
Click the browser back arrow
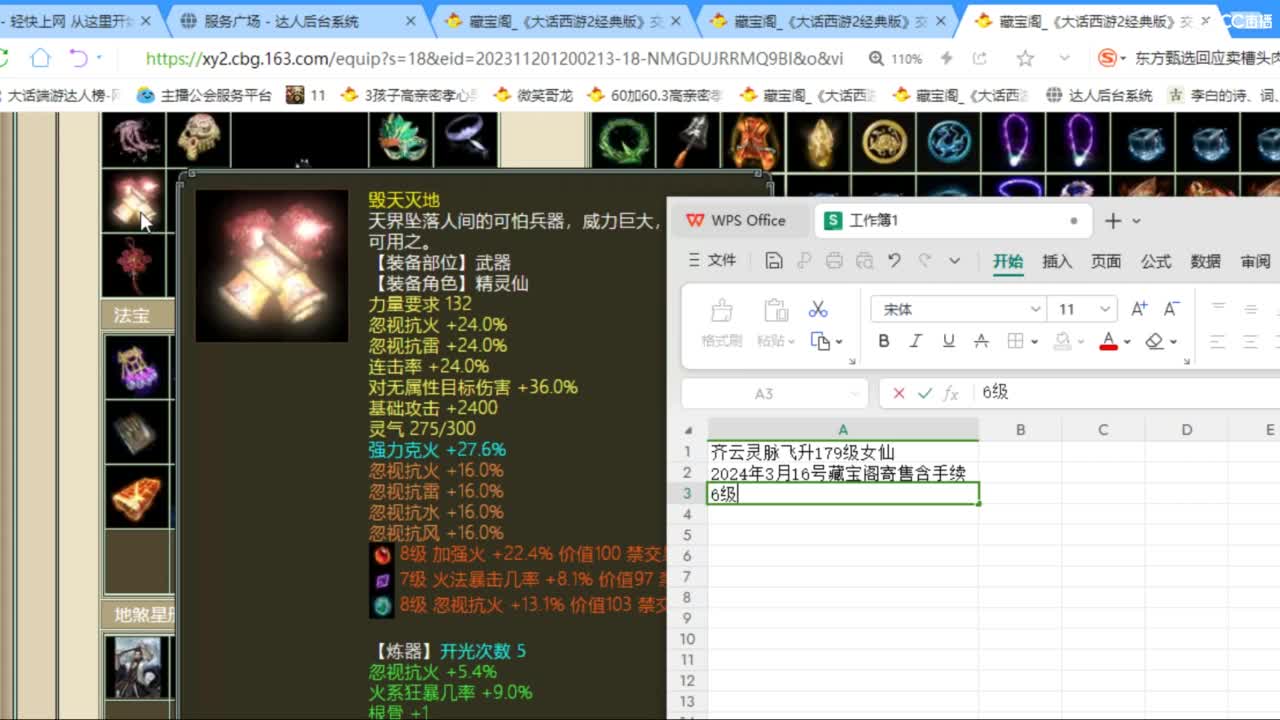pyautogui.click(x=79, y=58)
